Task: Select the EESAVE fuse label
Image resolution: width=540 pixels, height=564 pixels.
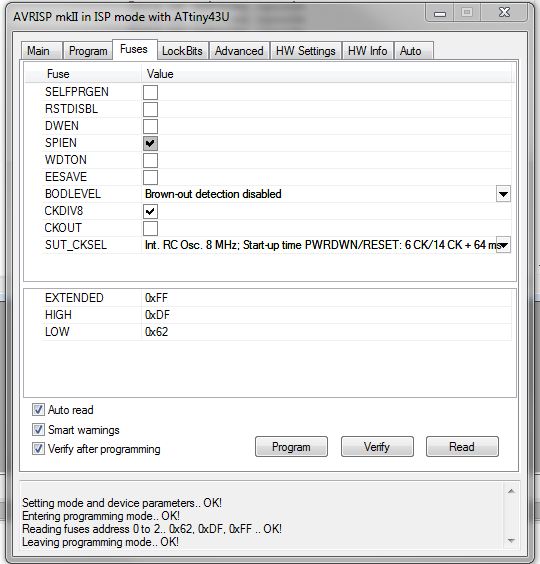Action: [66, 177]
